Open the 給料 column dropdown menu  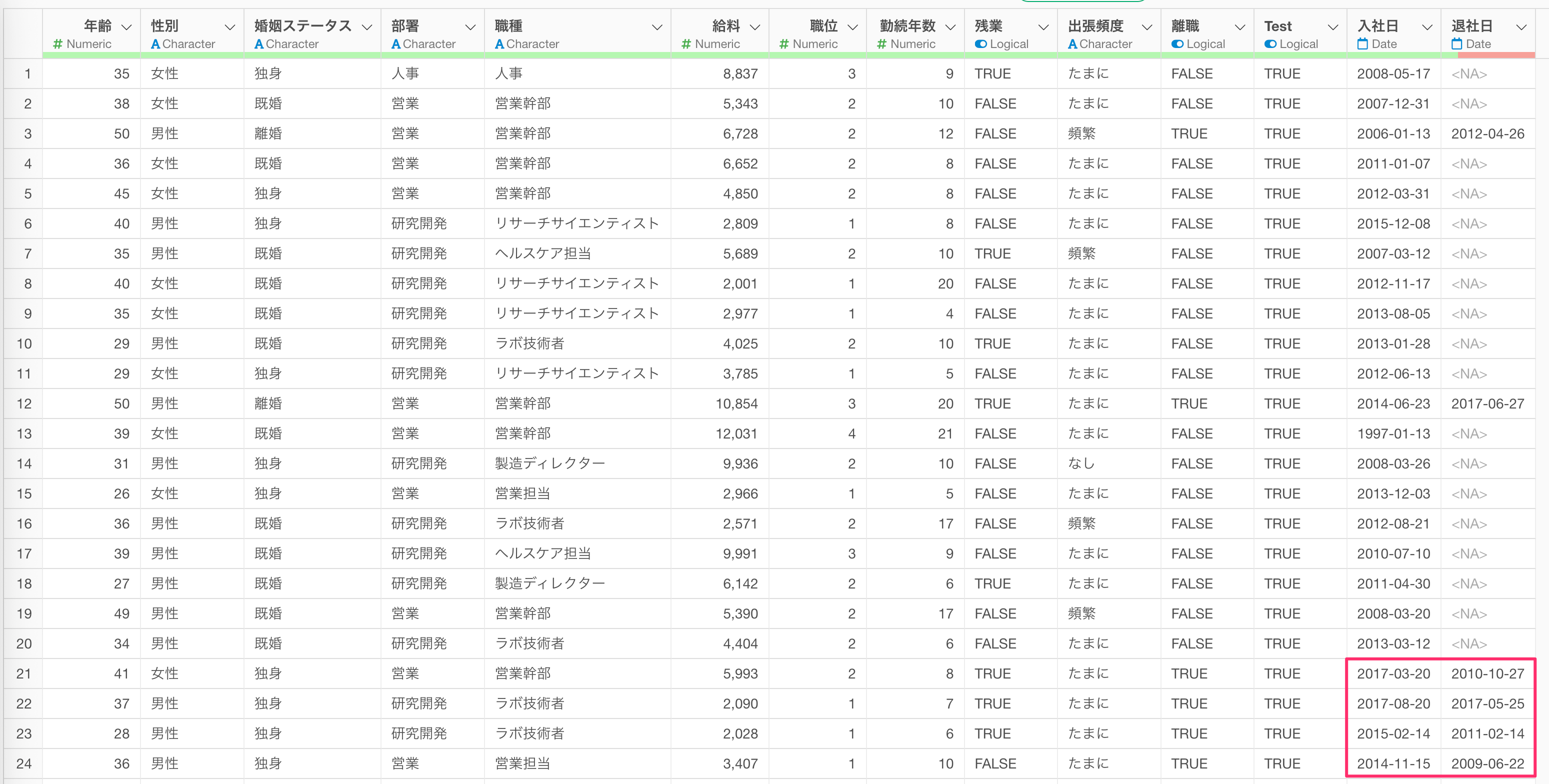pos(755,27)
